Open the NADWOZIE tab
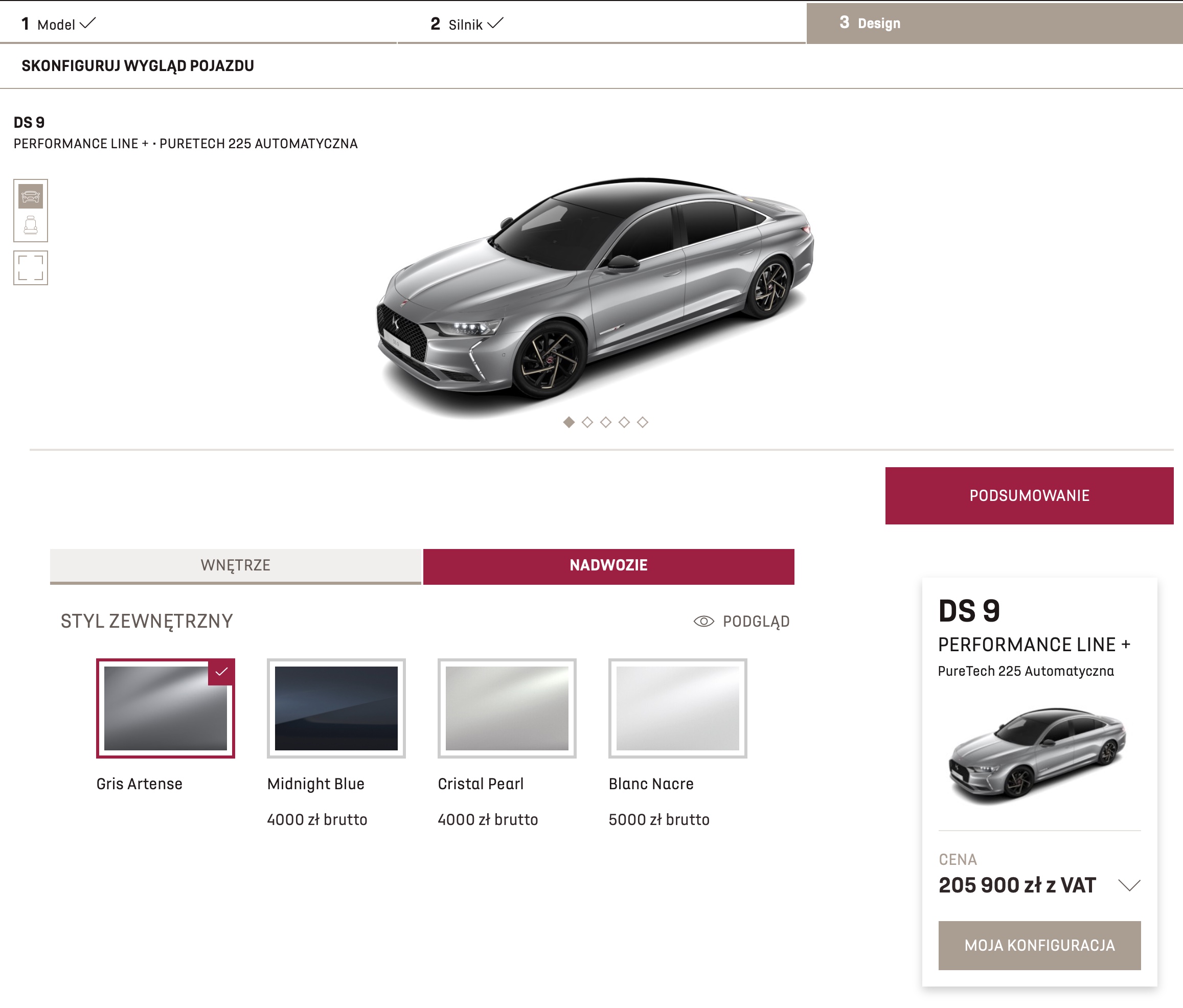The width and height of the screenshot is (1183, 1008). coord(609,566)
